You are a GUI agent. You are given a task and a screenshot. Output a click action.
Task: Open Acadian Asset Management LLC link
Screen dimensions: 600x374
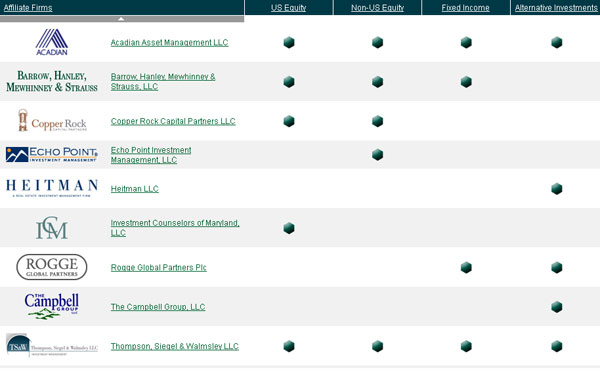[x=170, y=42]
